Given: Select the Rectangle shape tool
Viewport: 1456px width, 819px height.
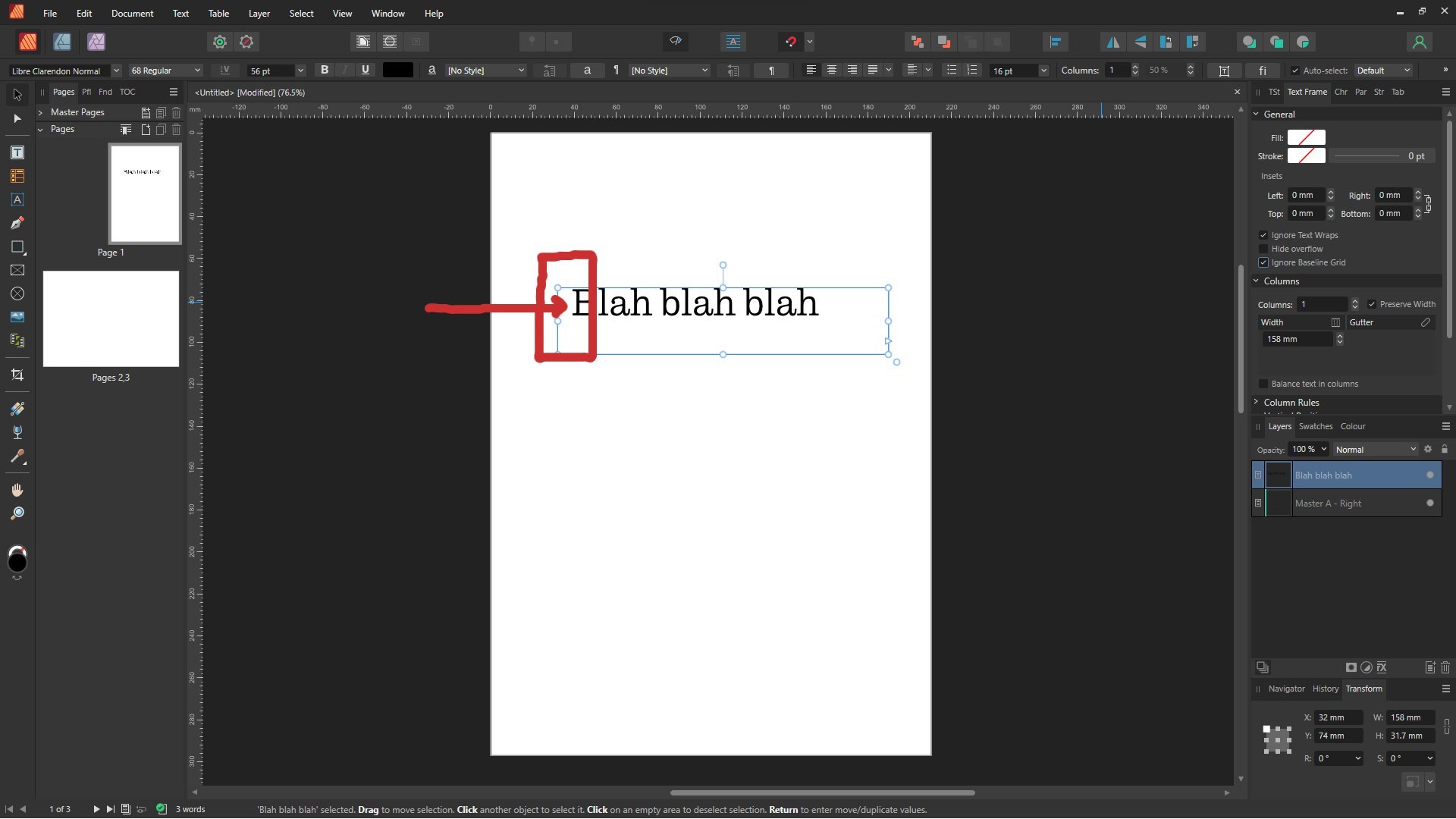Looking at the screenshot, I should click(x=17, y=247).
